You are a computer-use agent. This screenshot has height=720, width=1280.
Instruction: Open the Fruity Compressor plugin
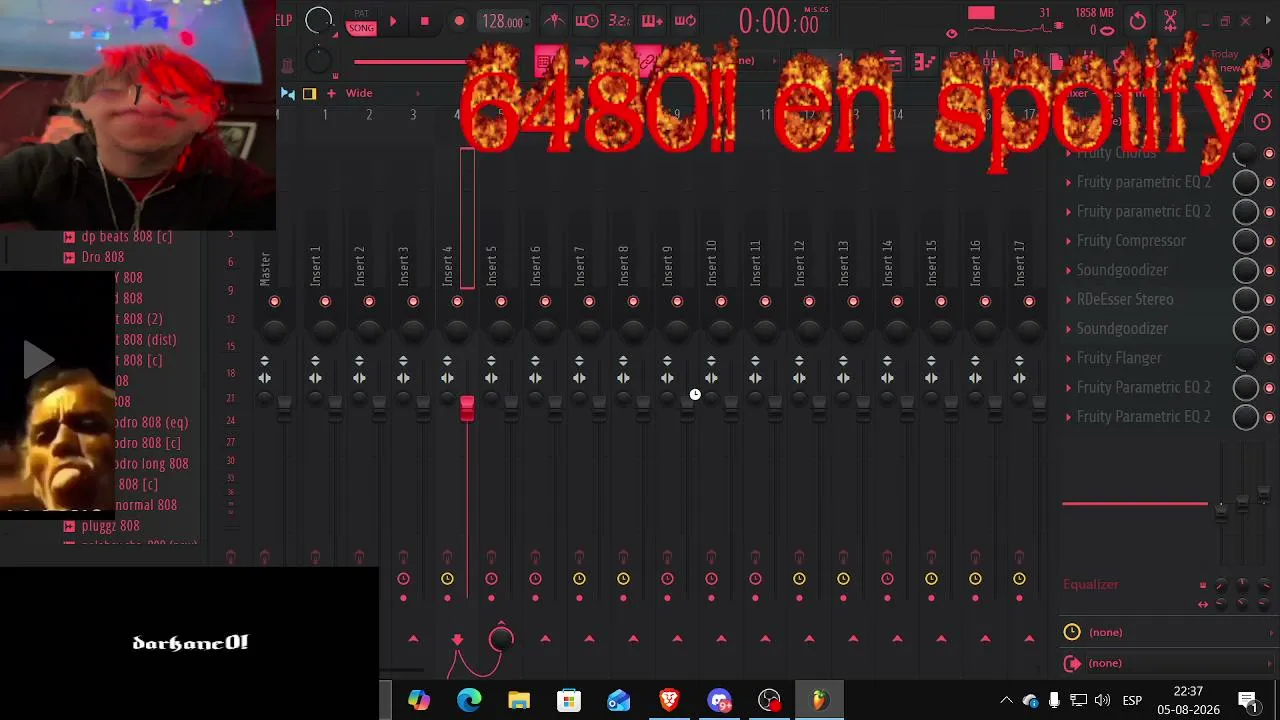click(1131, 241)
